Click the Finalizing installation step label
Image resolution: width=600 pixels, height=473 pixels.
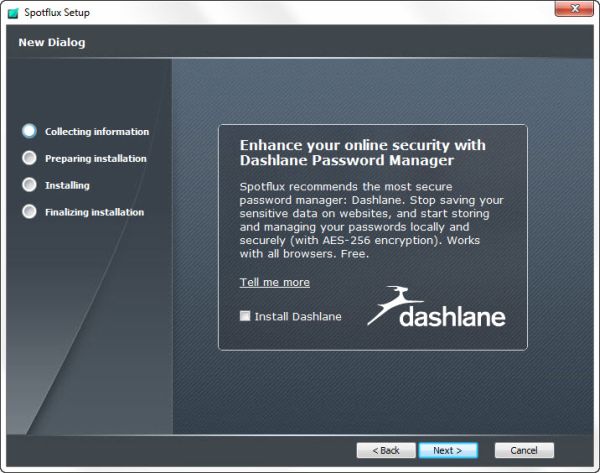click(94, 212)
